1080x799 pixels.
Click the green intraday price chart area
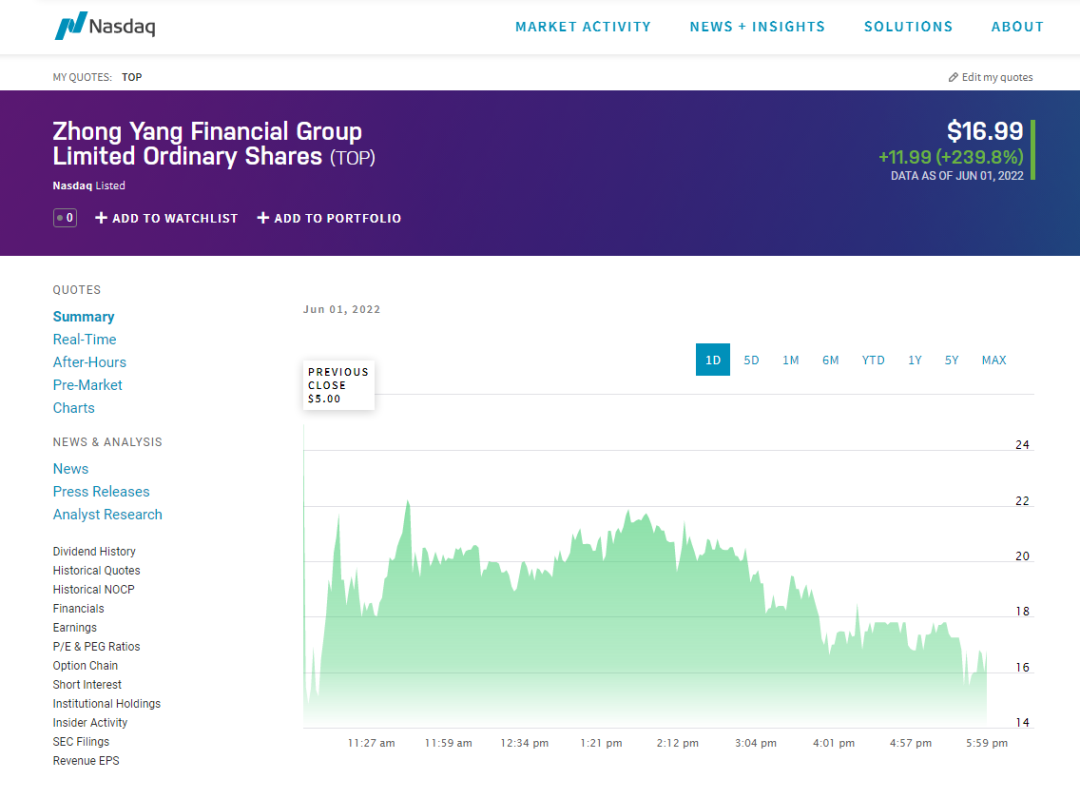(x=645, y=613)
